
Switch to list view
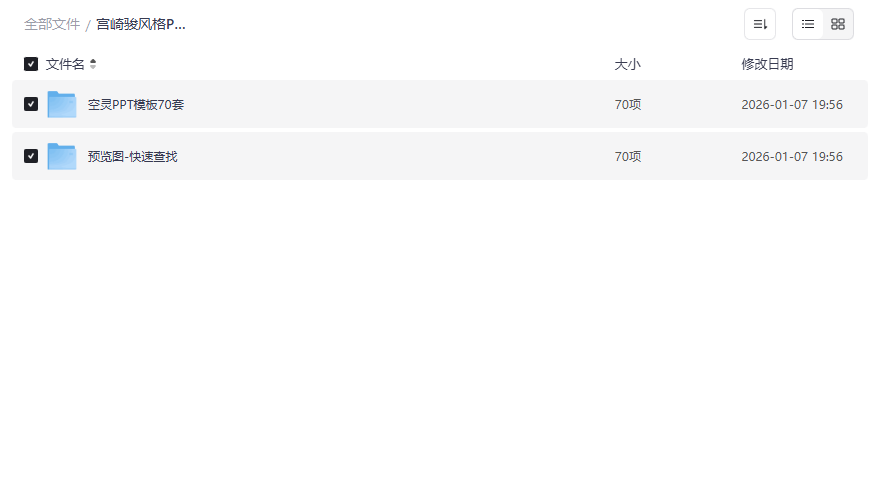808,24
